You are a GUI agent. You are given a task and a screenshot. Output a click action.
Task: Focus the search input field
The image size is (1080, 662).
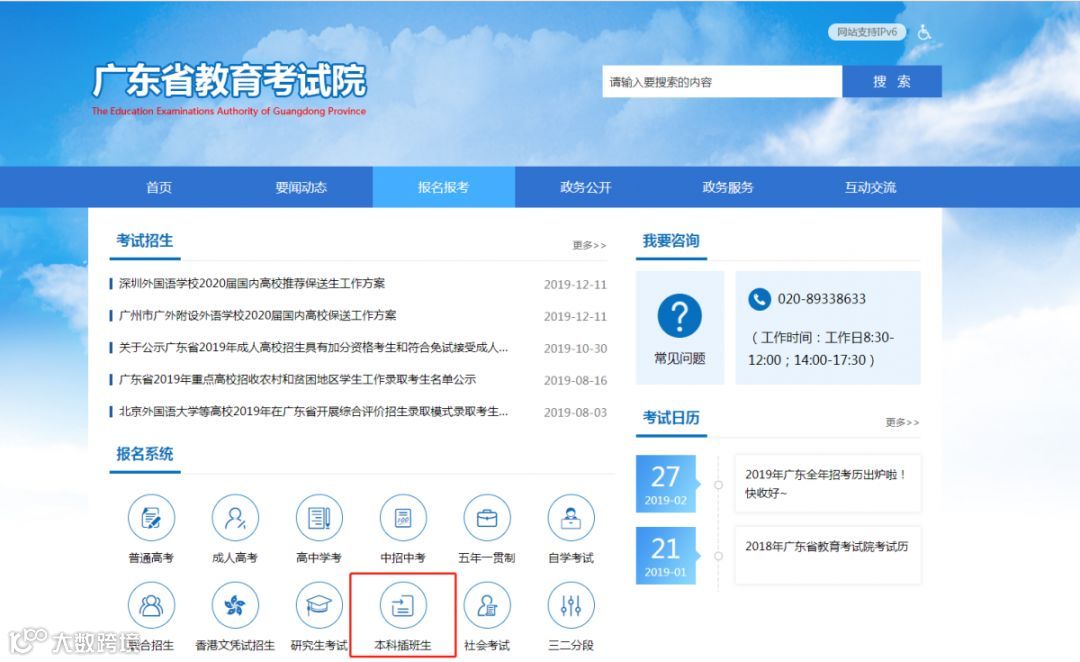click(x=722, y=81)
